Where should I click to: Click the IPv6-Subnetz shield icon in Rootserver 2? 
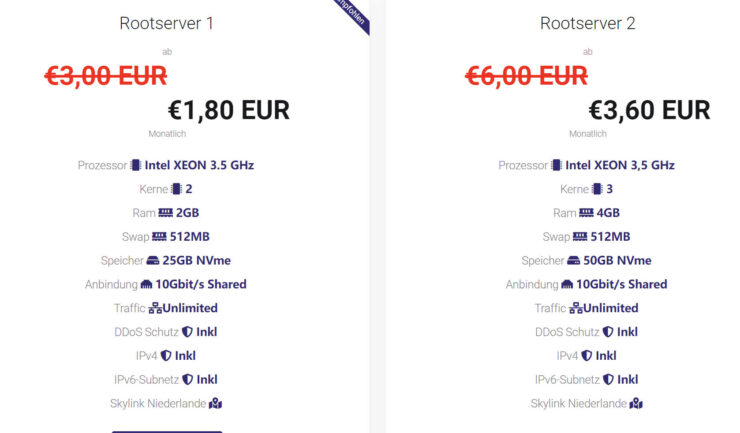tap(608, 380)
